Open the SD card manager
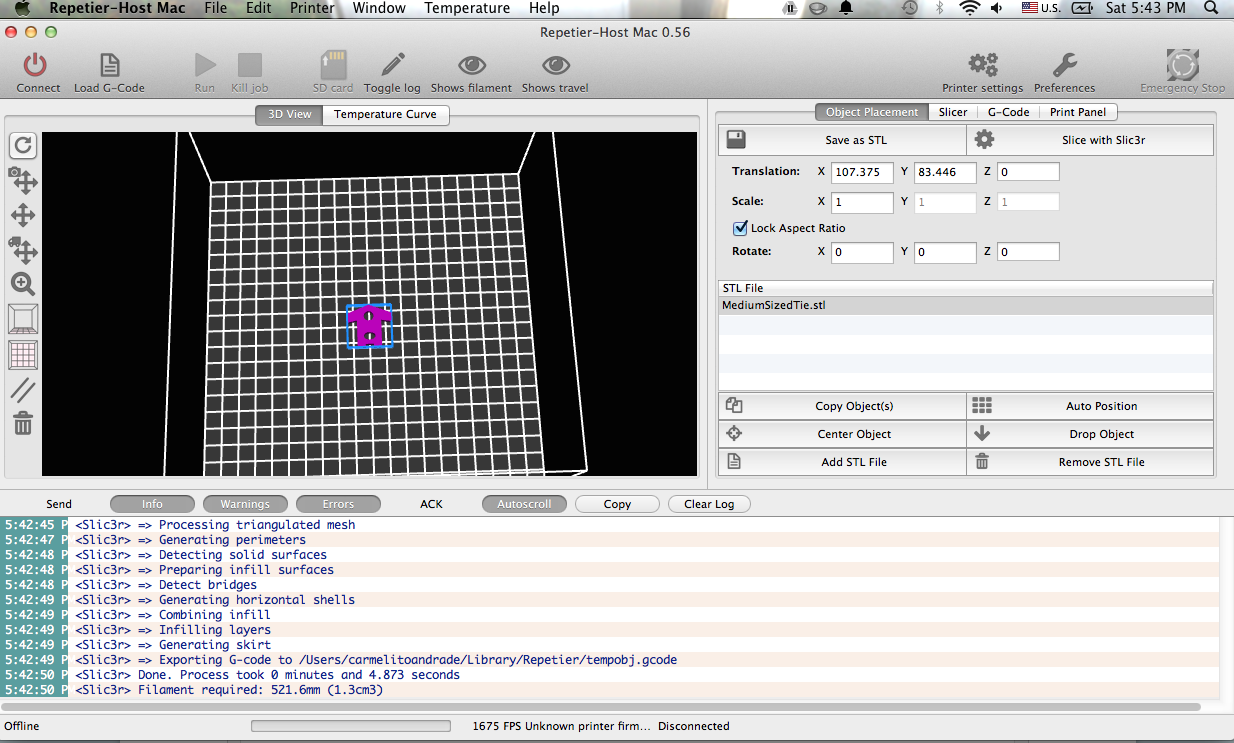 (333, 66)
